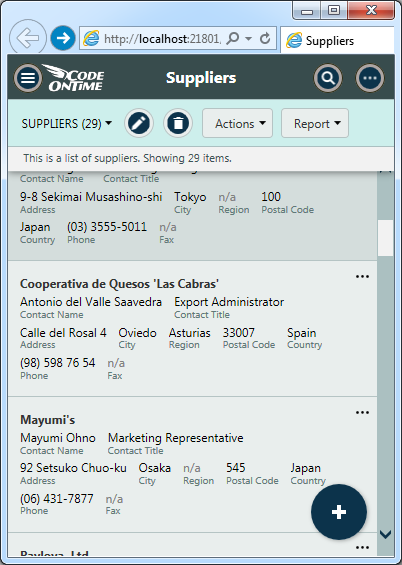Click address Calle del Rosal 4
402x565 pixels.
tap(63, 333)
